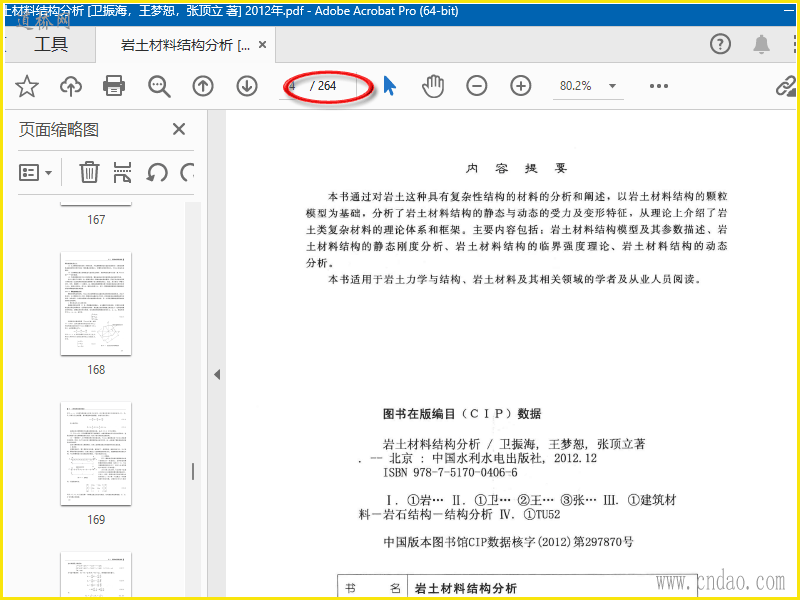Print the document with the printer icon
This screenshot has height=600, width=800.
tap(114, 86)
